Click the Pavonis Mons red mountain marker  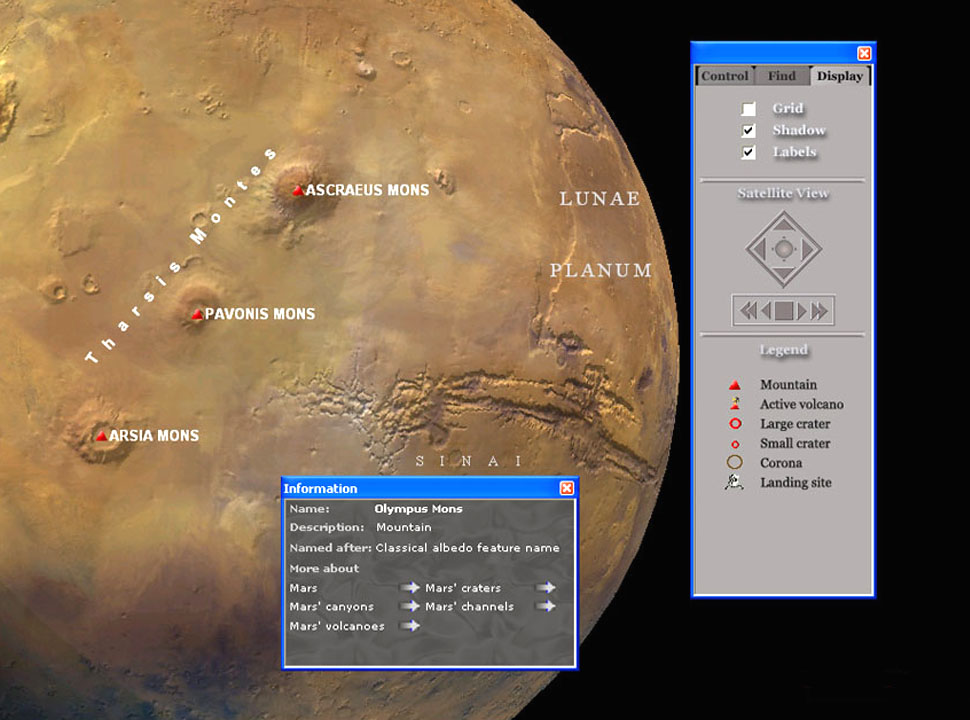point(197,314)
